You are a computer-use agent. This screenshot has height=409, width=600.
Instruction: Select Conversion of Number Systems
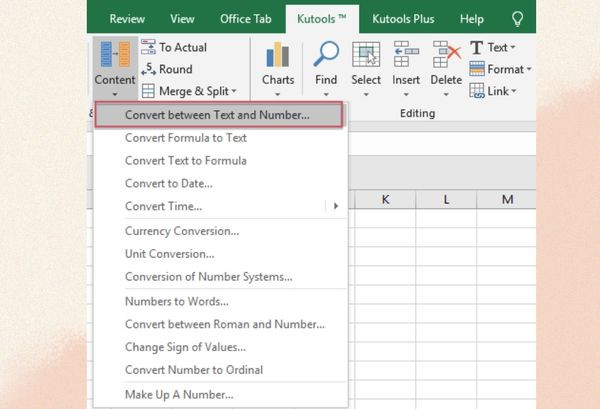point(221,277)
